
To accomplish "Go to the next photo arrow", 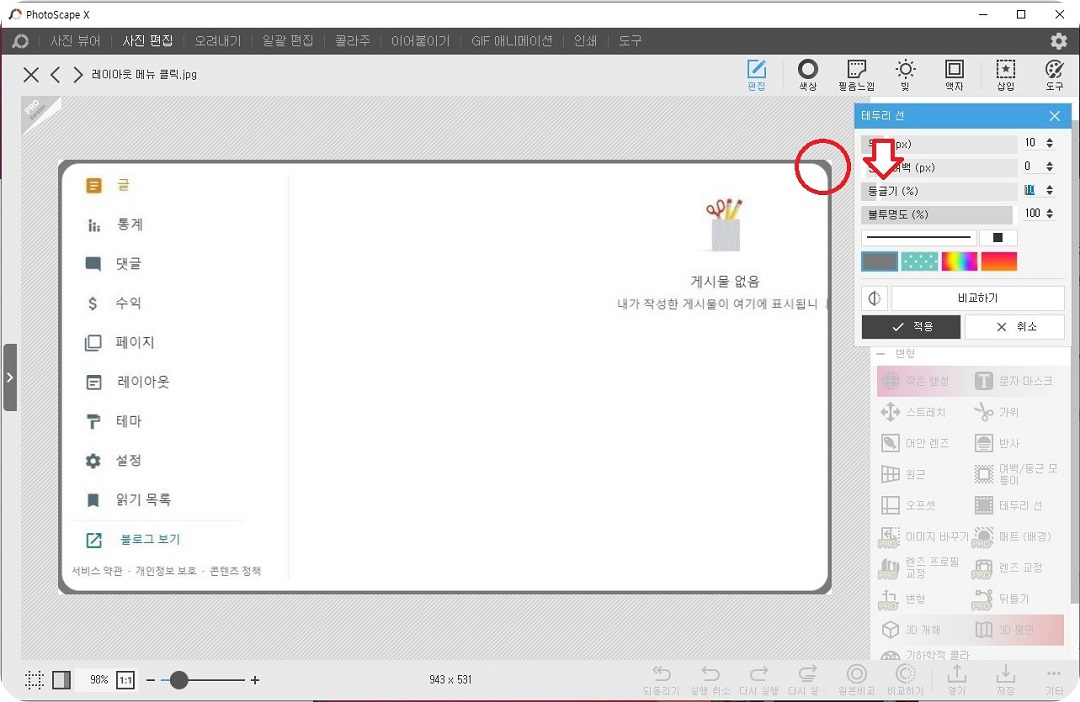I will (x=78, y=74).
